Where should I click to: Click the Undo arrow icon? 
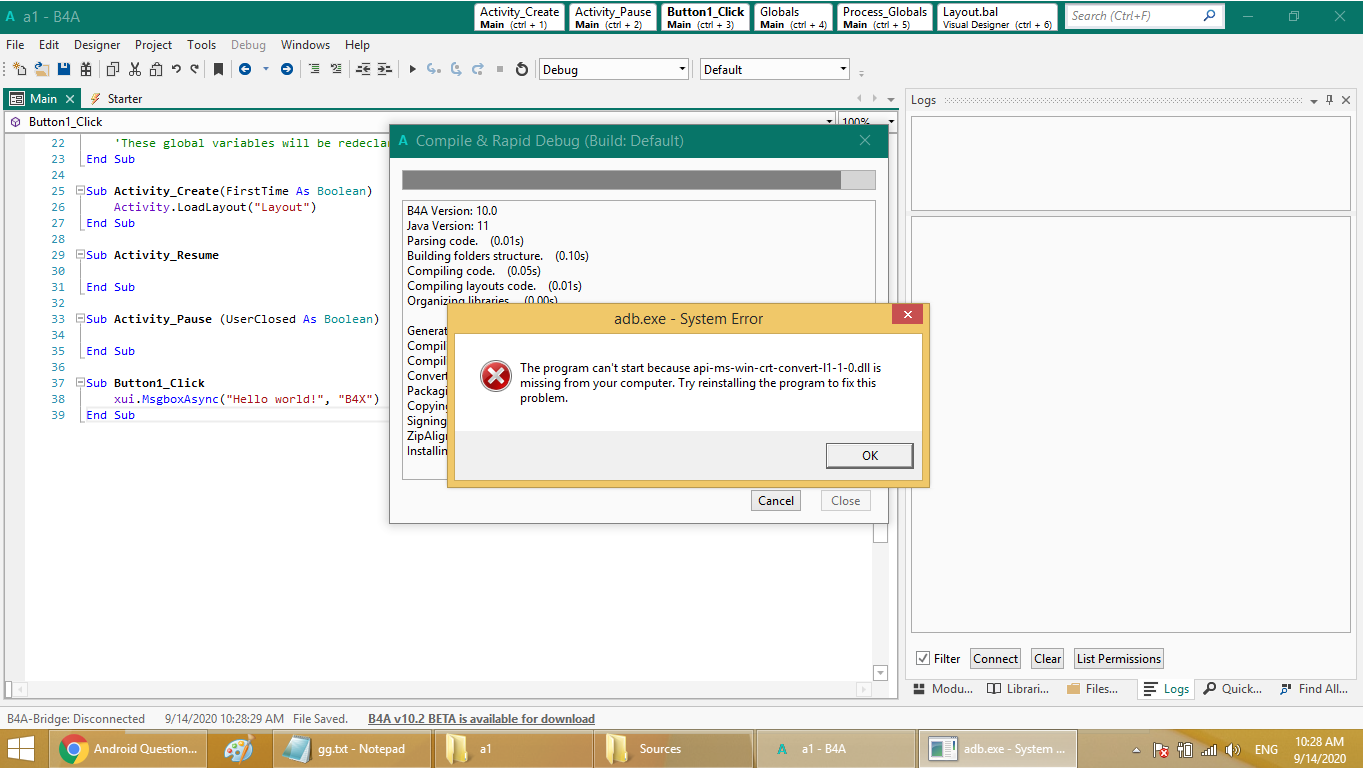click(176, 69)
